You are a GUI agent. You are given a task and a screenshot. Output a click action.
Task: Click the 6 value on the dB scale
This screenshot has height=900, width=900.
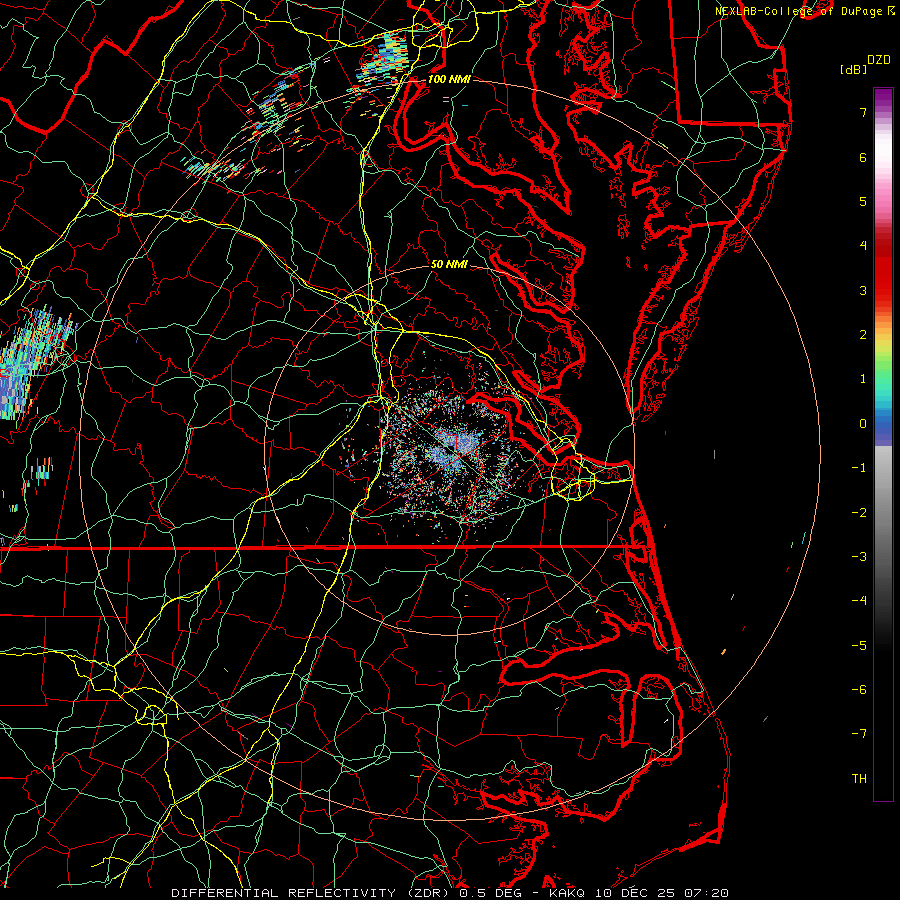(x=863, y=157)
